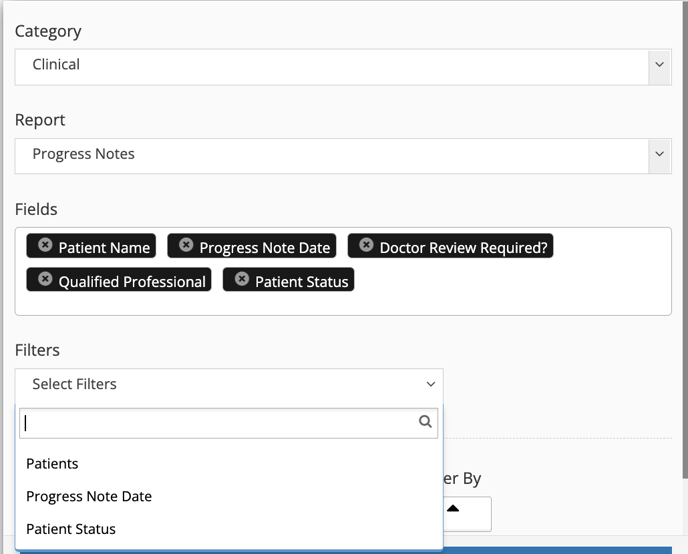Click the Select Filters placeholder text
Screen dimensions: 688x554
pos(75,384)
